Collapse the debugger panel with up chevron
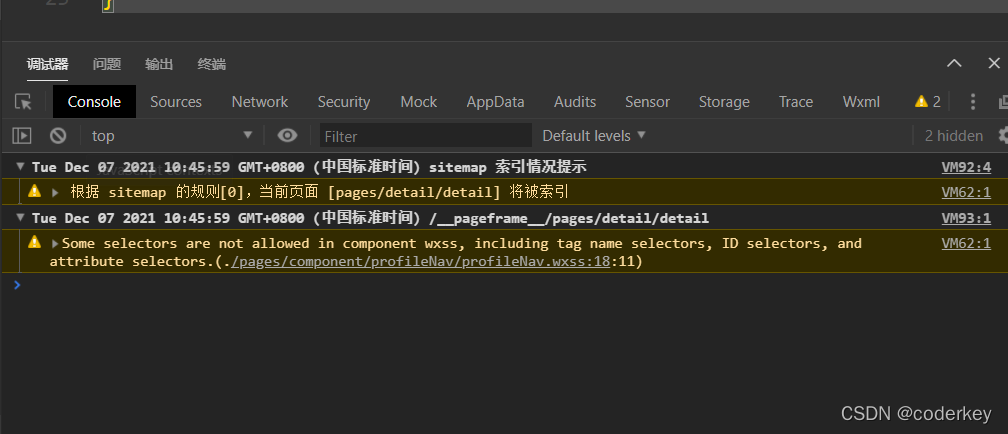Viewport: 1008px width, 434px height. click(x=955, y=63)
